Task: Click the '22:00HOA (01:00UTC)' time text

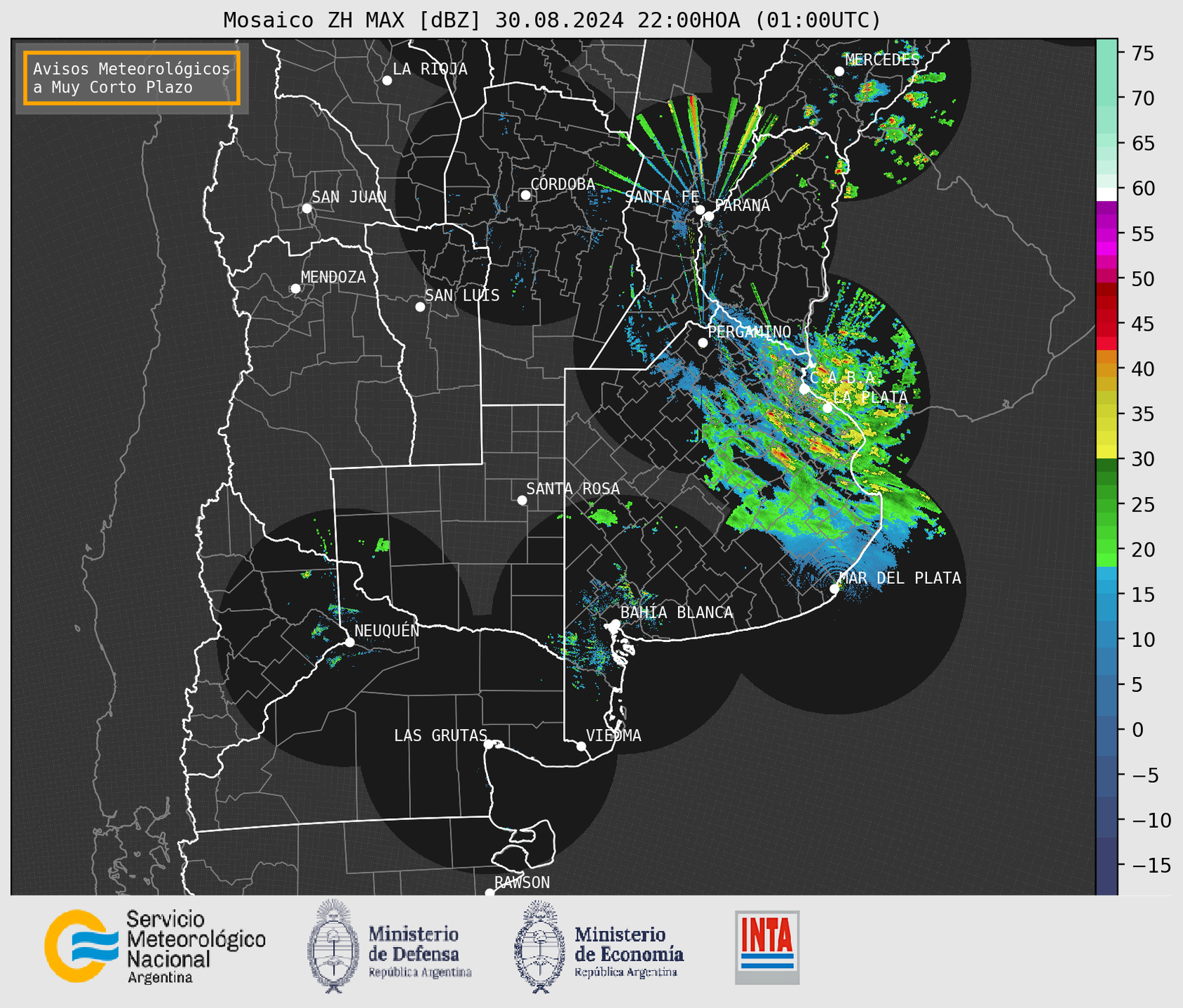Action: pos(759,20)
